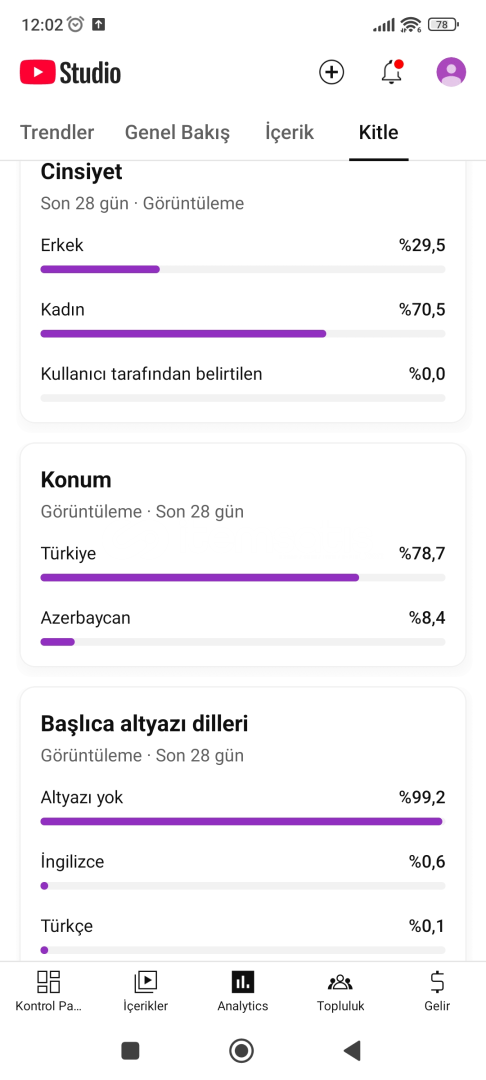
Task: Select the Kitle tab
Action: (379, 132)
